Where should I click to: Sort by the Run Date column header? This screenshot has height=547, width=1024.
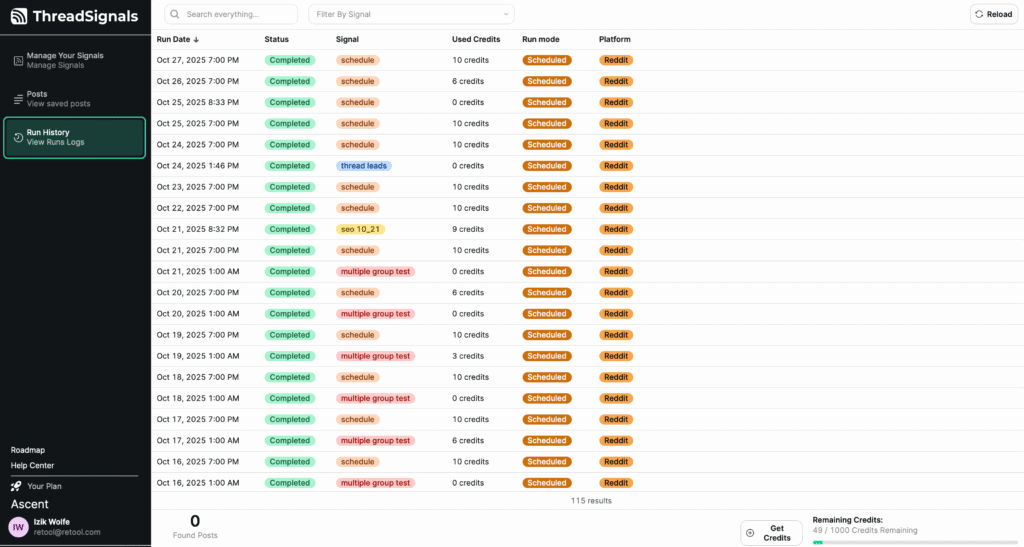[177, 39]
